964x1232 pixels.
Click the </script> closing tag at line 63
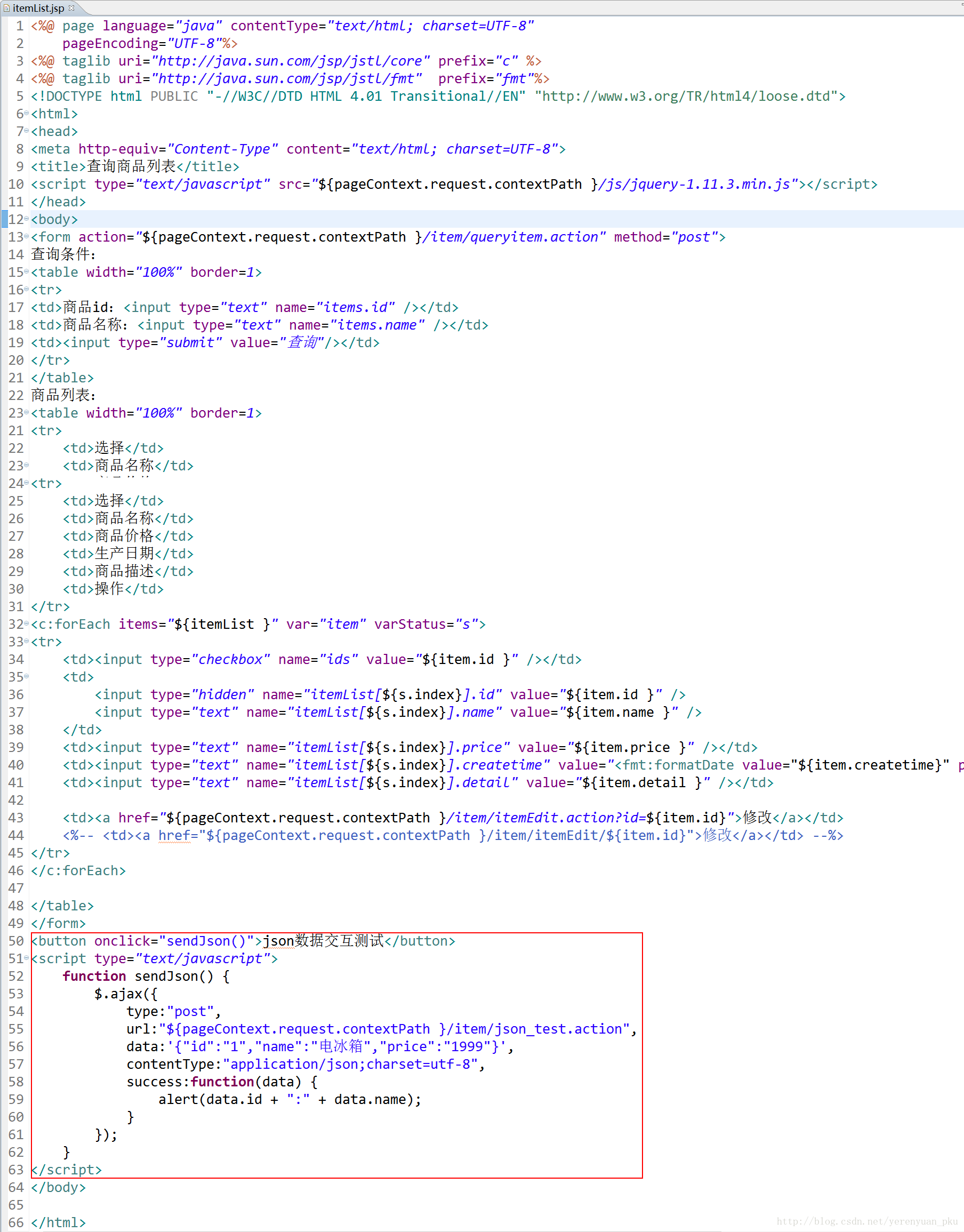click(x=67, y=1170)
